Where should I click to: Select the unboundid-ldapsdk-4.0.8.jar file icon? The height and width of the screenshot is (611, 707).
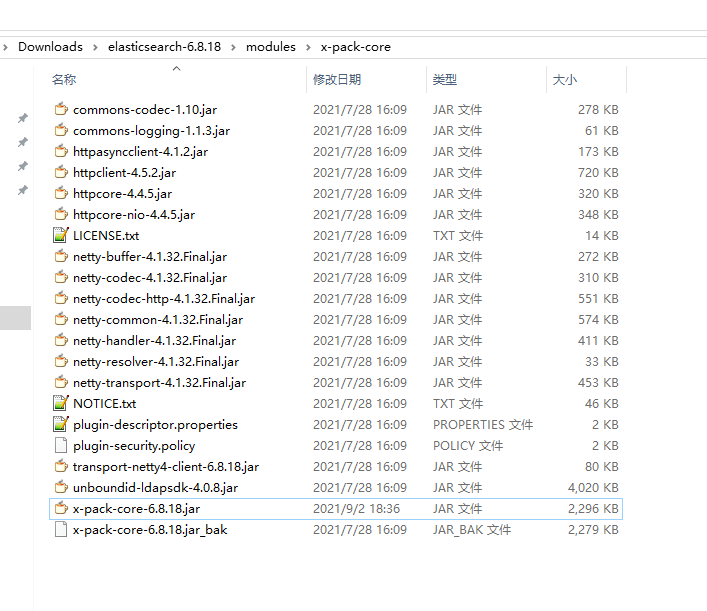(x=61, y=487)
